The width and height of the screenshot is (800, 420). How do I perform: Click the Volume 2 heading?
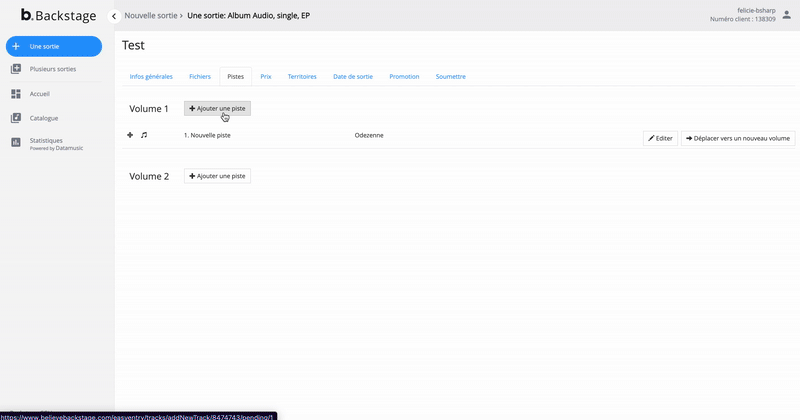click(149, 176)
